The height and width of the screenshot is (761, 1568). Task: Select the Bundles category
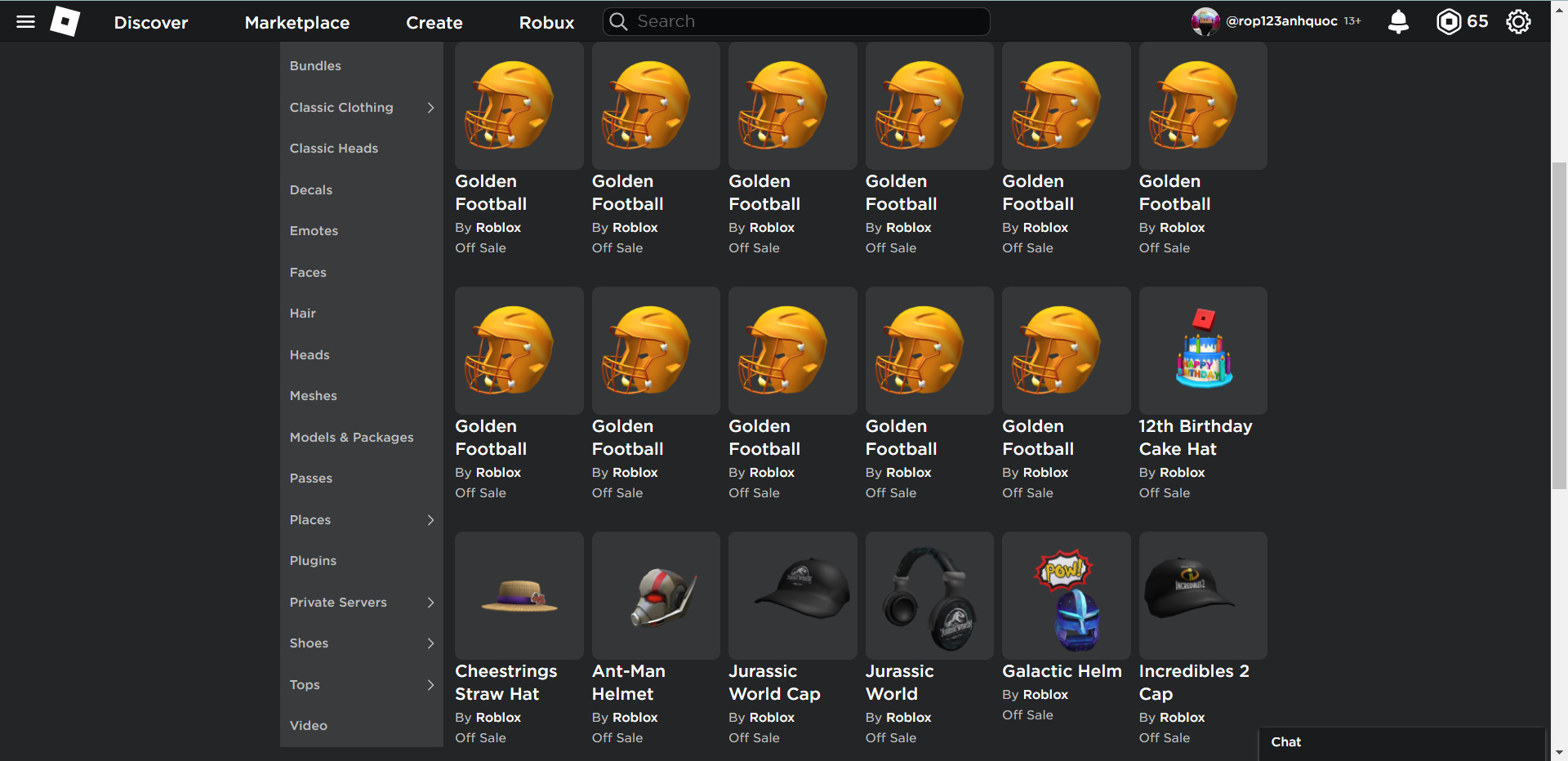[315, 66]
